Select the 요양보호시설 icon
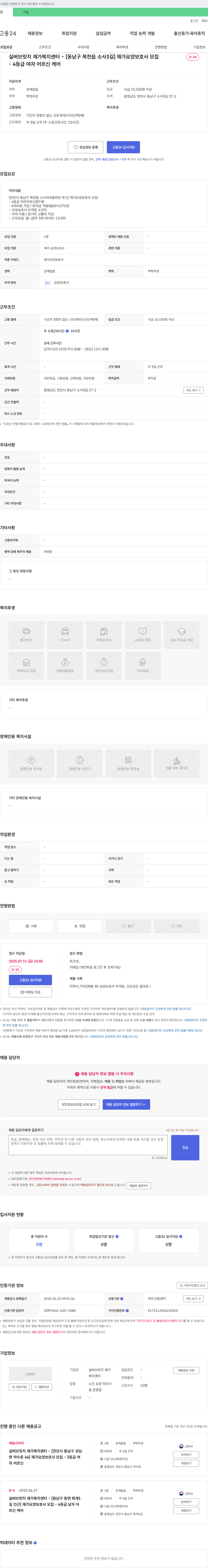This screenshot has height=1568, width=208. point(104,666)
